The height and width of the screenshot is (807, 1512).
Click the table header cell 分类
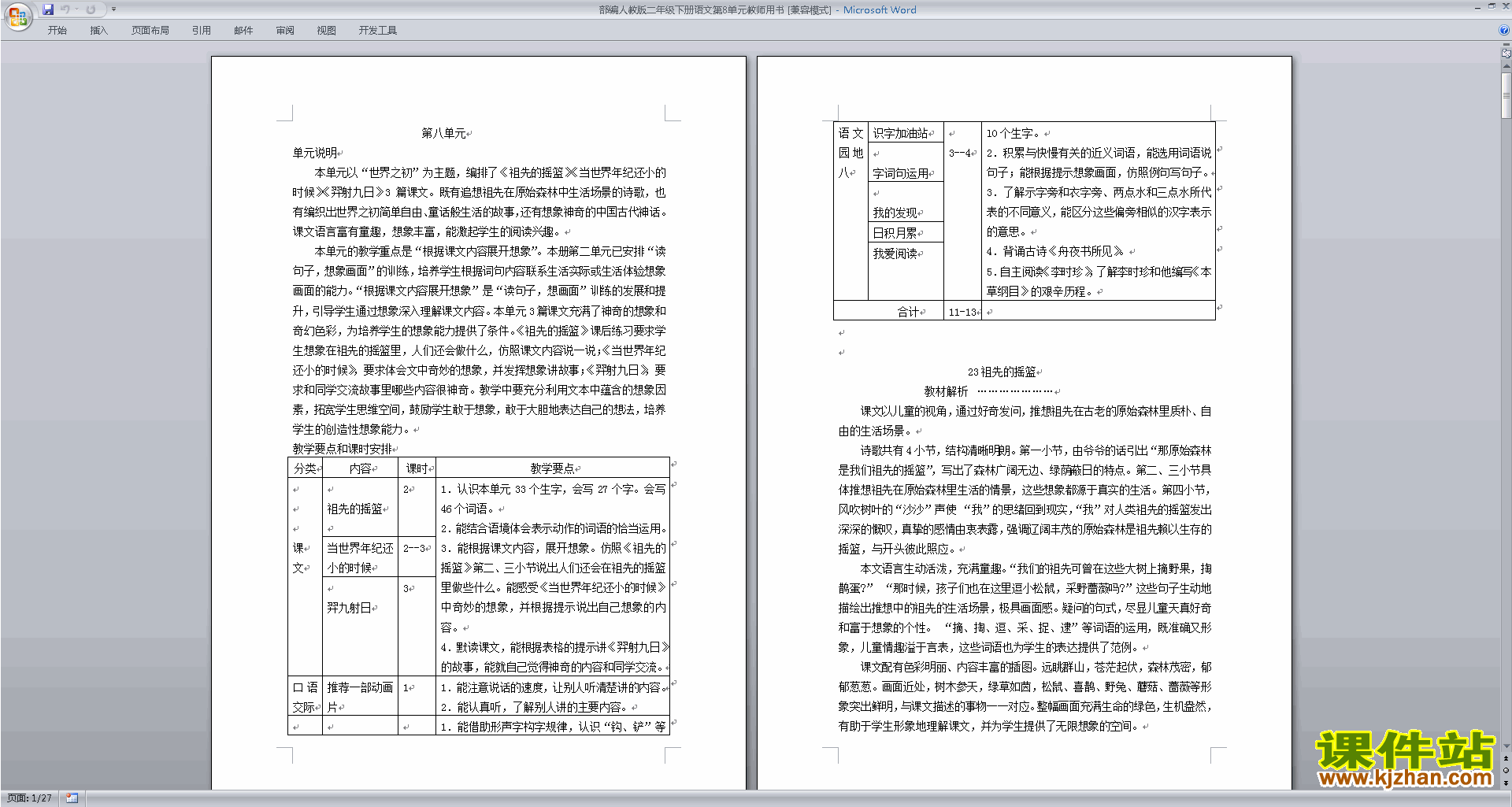tap(305, 468)
